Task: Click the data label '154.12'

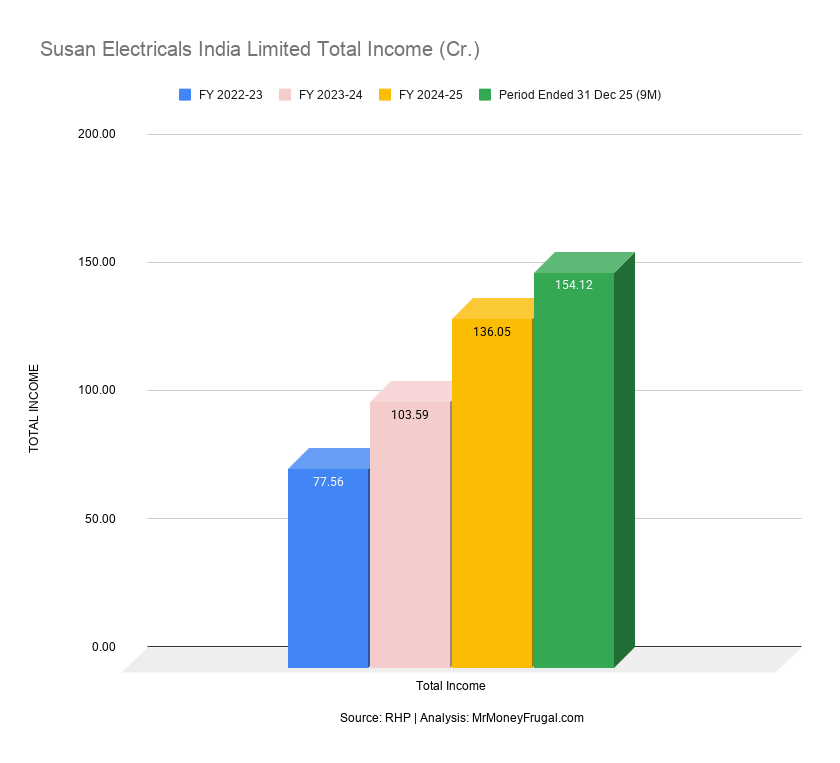Action: (574, 285)
